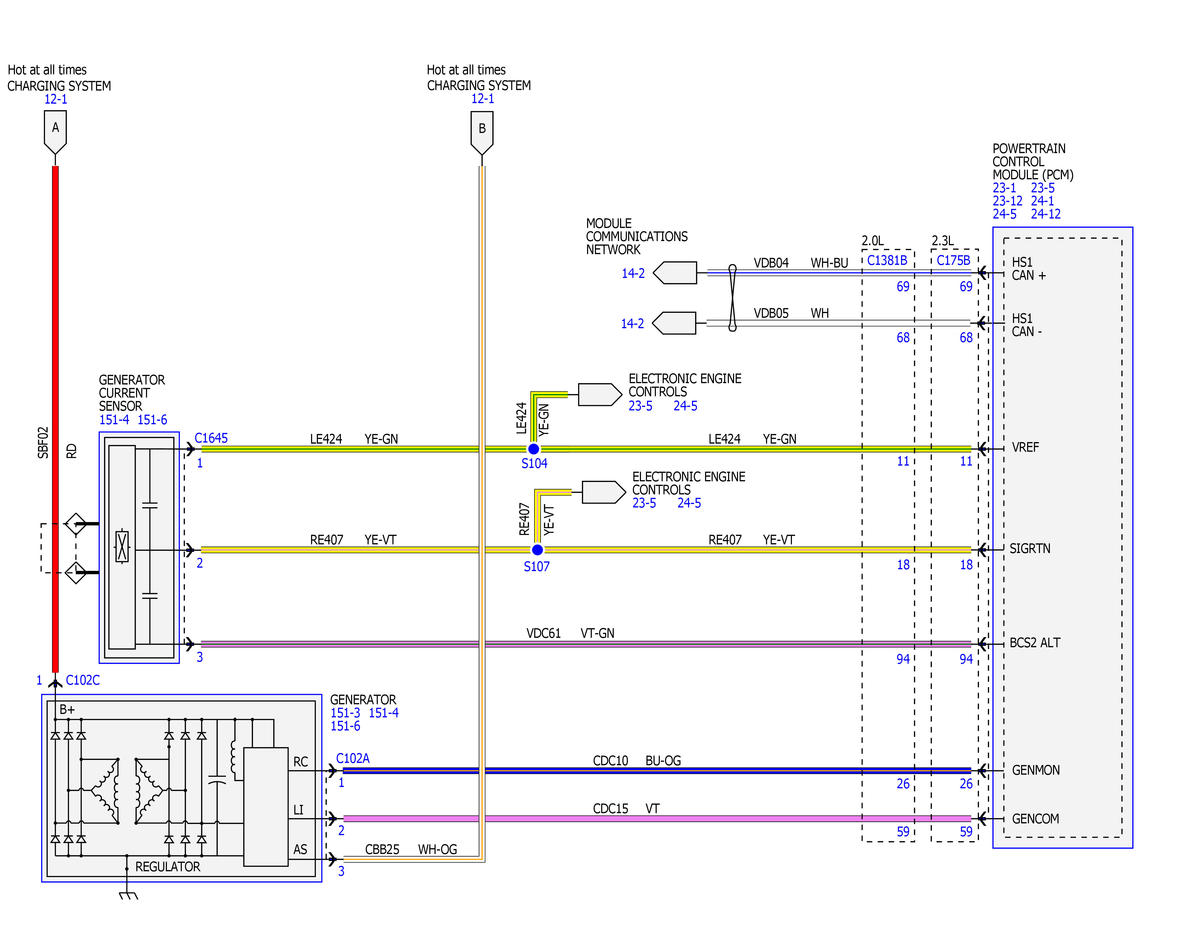Open the 14-2 link beside the VDB05 connector
The height and width of the screenshot is (927, 1199).
coord(632,324)
